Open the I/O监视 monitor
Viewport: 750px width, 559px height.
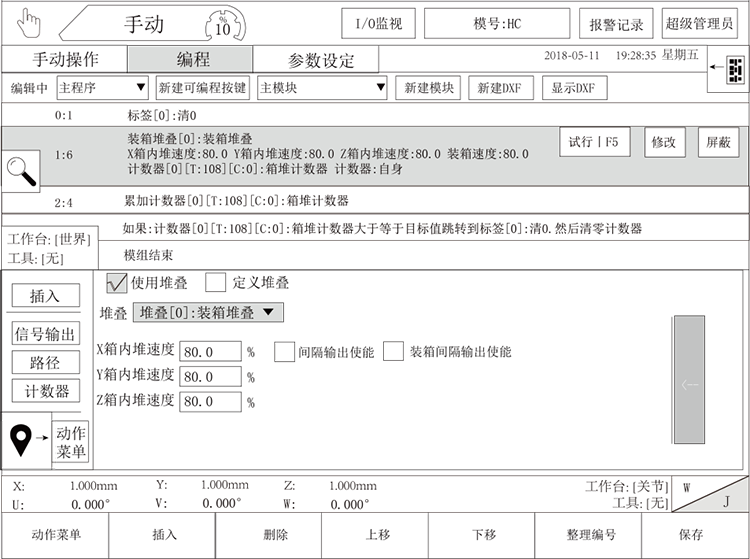[379, 23]
